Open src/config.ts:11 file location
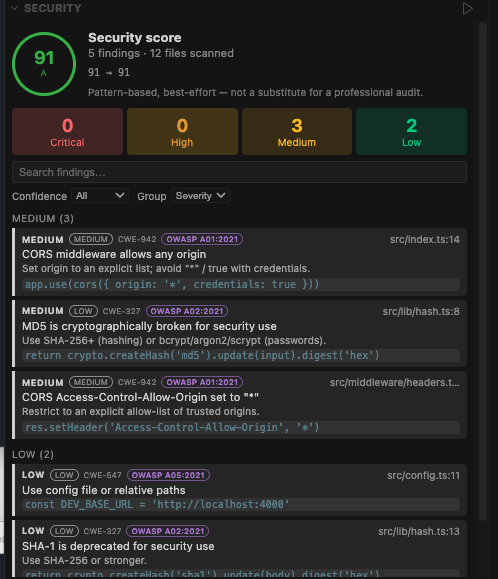Image resolution: width=498 pixels, height=579 pixels. 423,476
